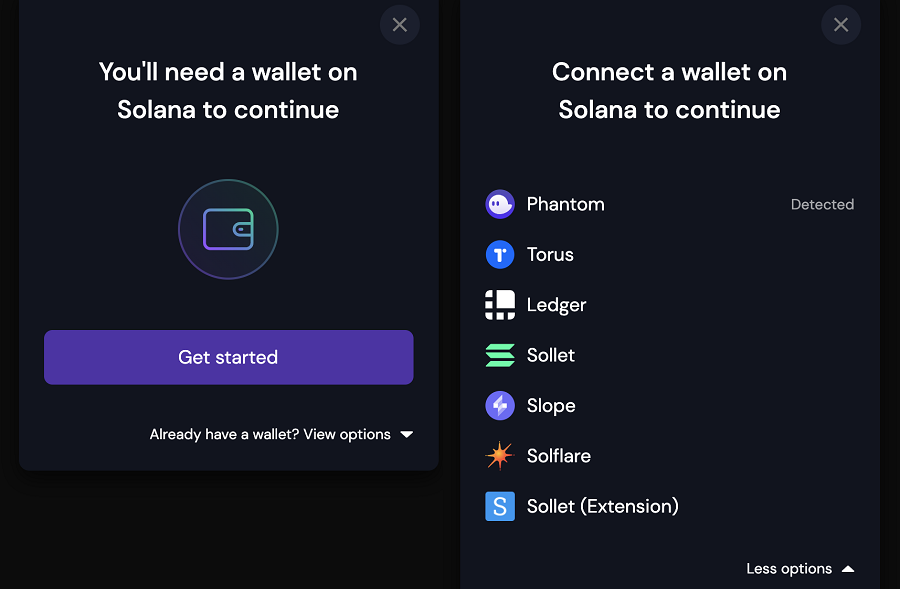Open the Get started flow
900x589 pixels.
[x=228, y=357]
